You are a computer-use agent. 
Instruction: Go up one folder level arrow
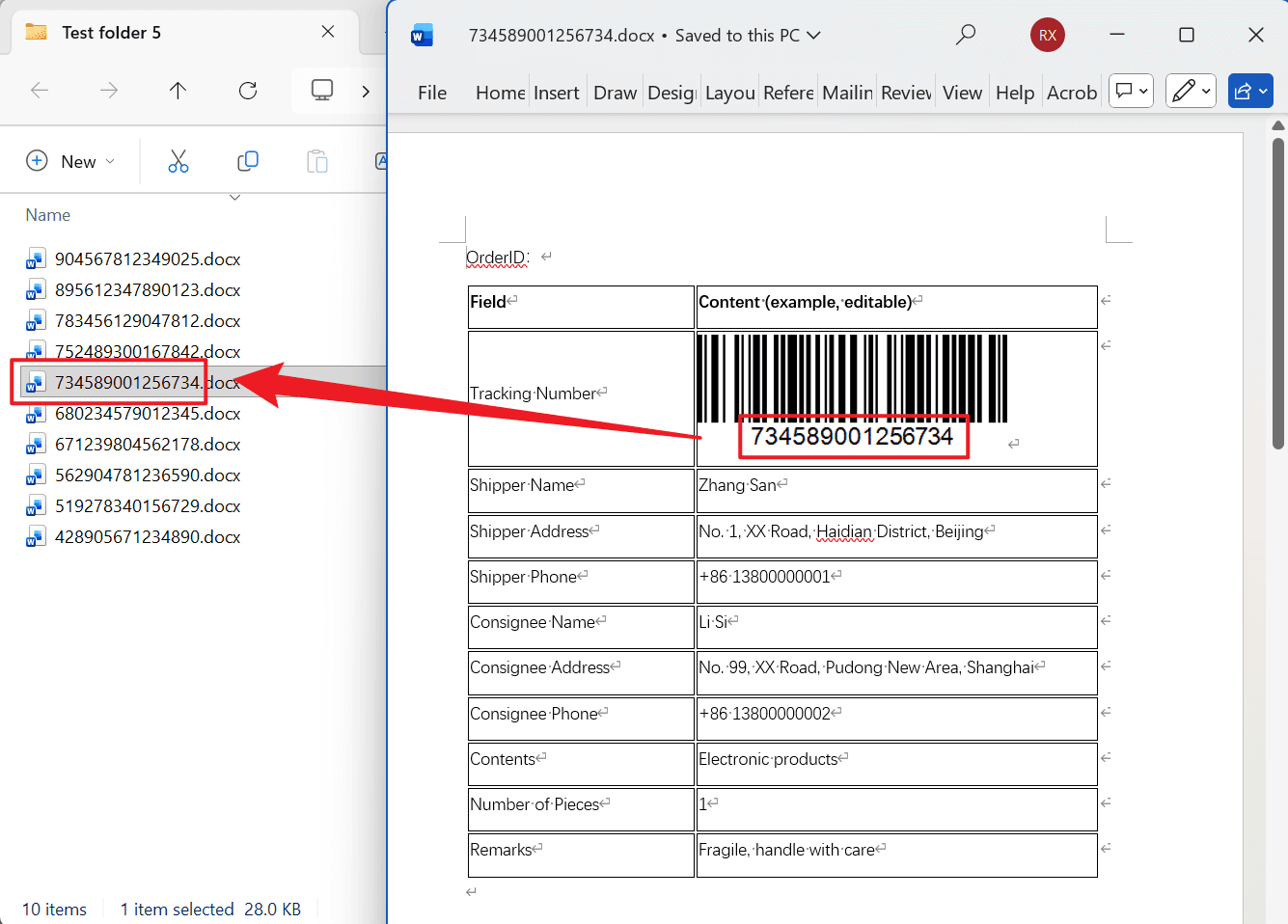pyautogui.click(x=178, y=91)
